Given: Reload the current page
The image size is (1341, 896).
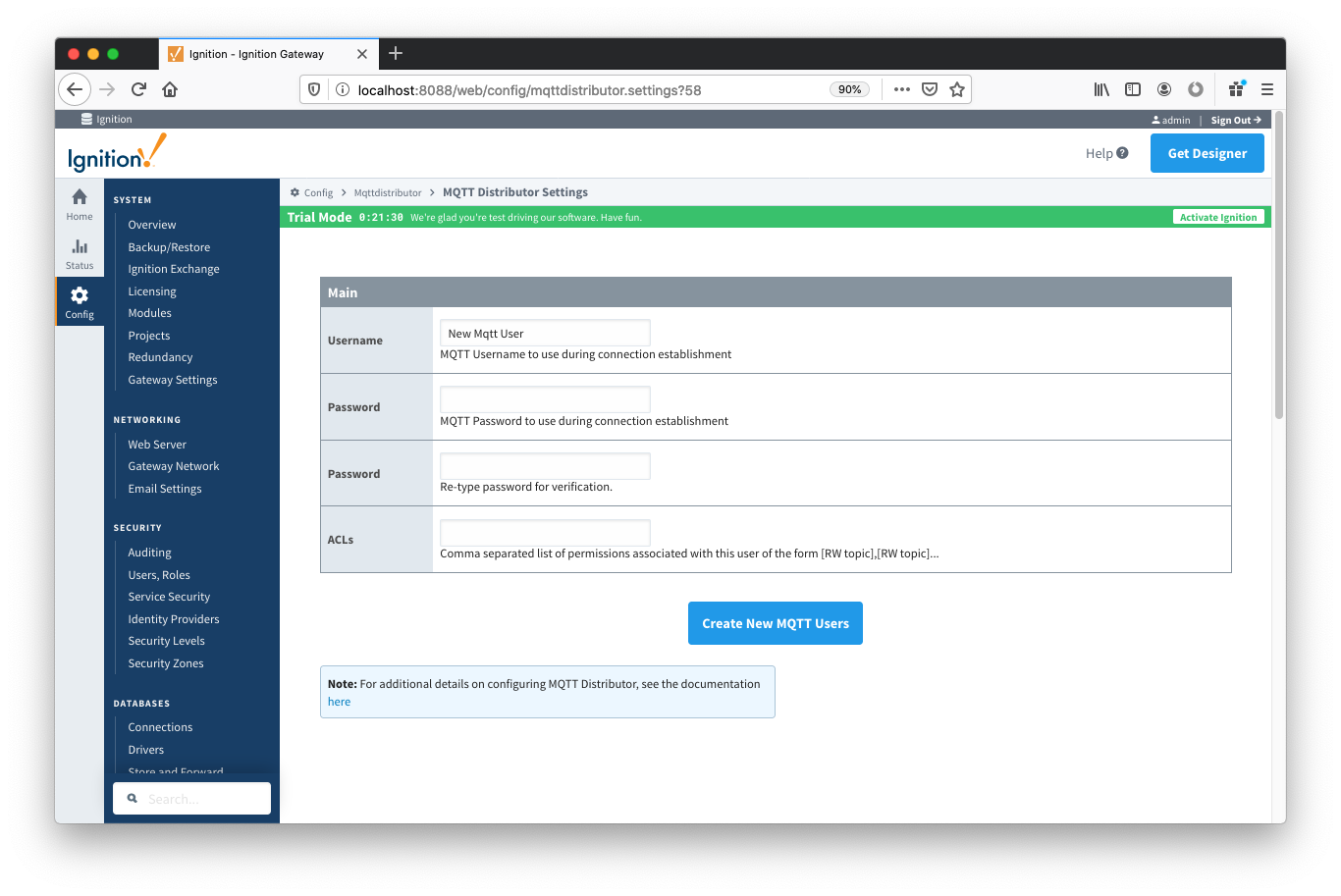Looking at the screenshot, I should tap(138, 89).
